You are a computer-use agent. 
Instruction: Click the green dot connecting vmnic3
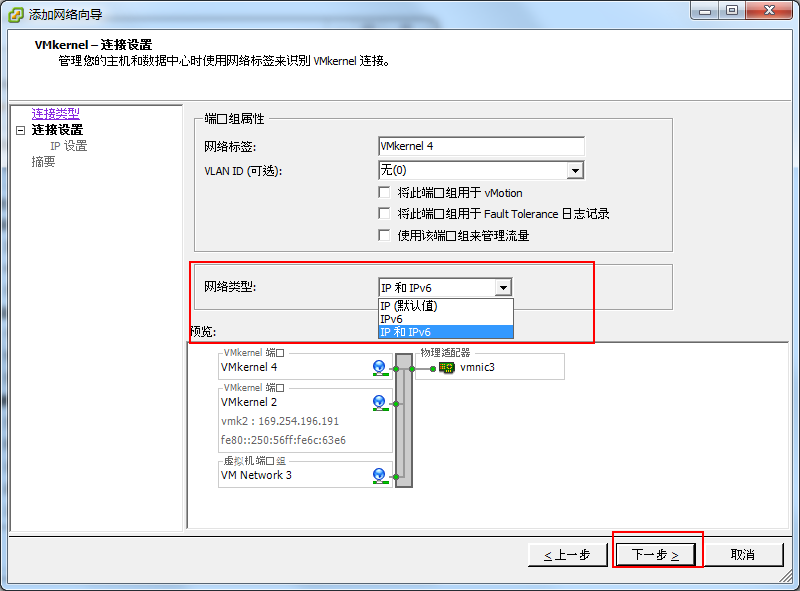pyautogui.click(x=432, y=369)
